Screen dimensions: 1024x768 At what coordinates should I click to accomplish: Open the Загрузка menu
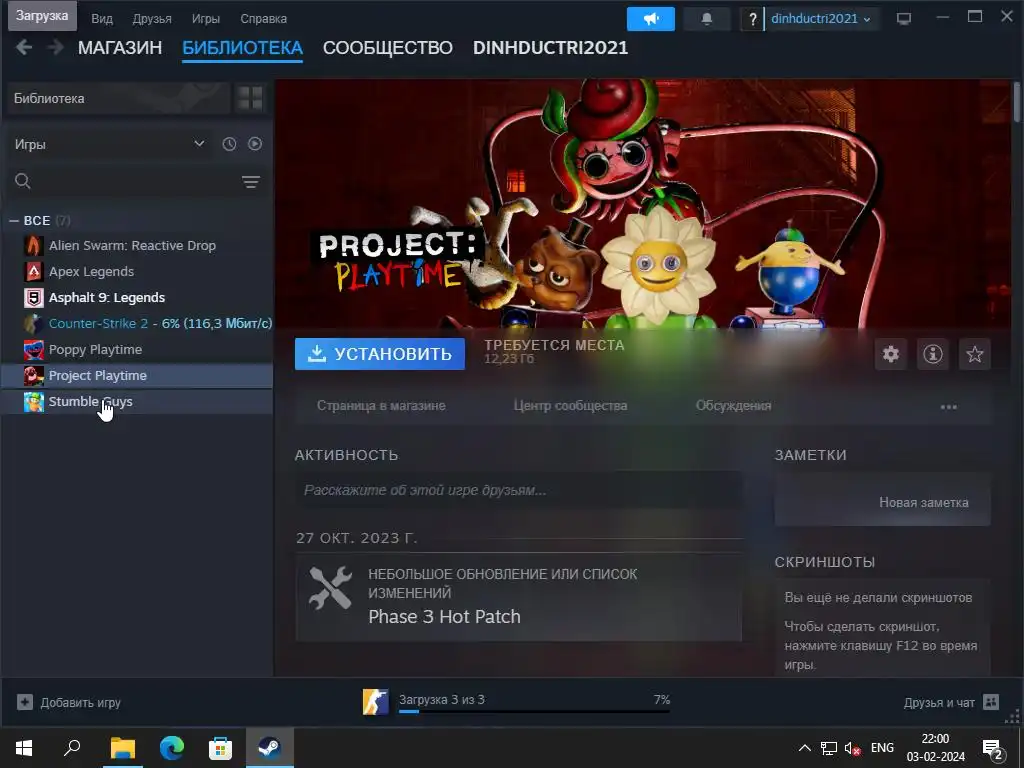click(x=42, y=16)
